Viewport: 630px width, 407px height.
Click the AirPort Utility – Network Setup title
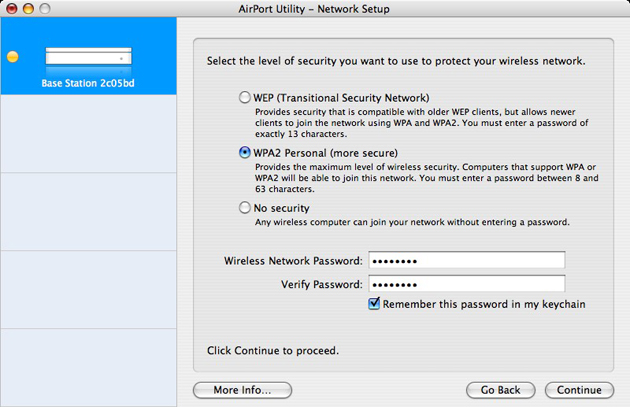click(315, 8)
